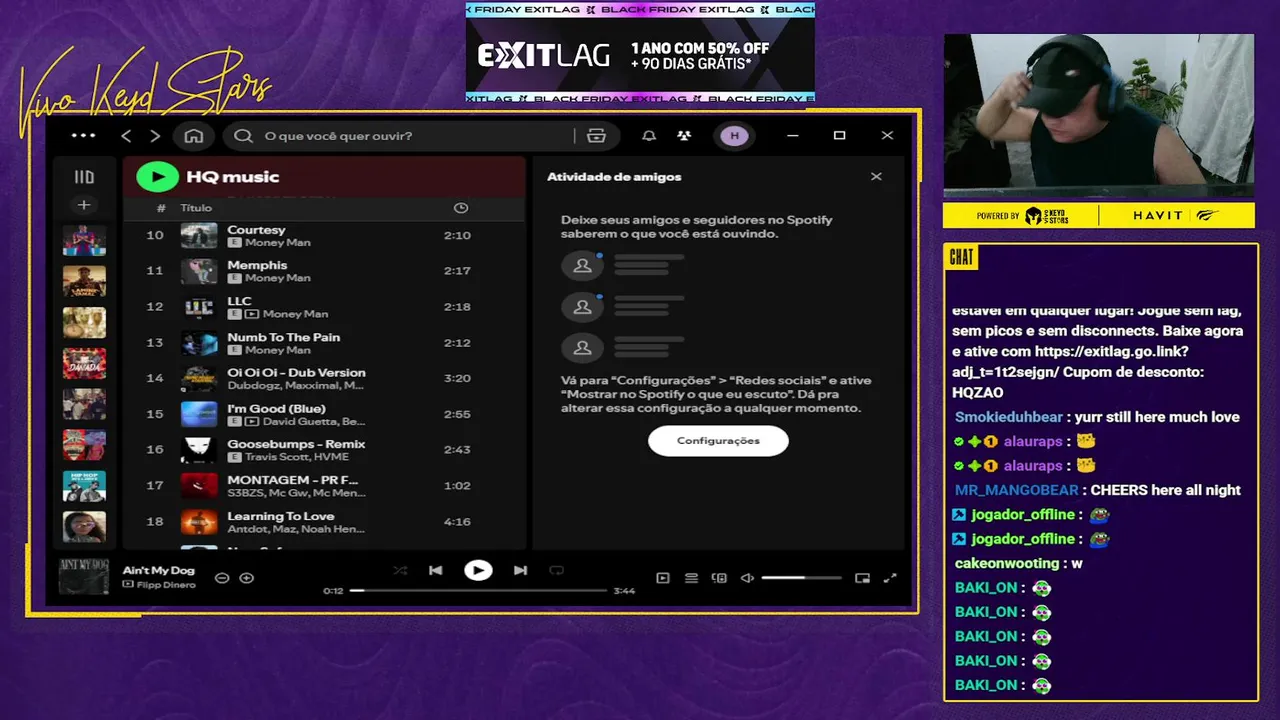
Task: Go forward with the right arrow
Action: point(155,136)
